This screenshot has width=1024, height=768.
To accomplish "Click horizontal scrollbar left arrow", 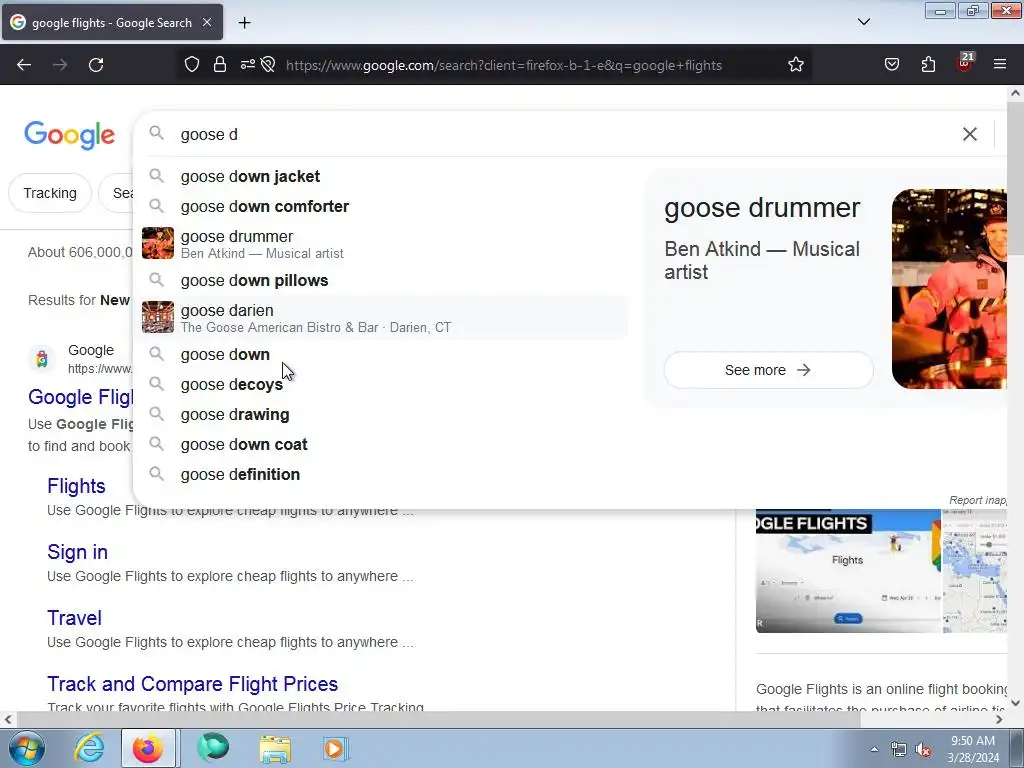I will click(x=7, y=720).
